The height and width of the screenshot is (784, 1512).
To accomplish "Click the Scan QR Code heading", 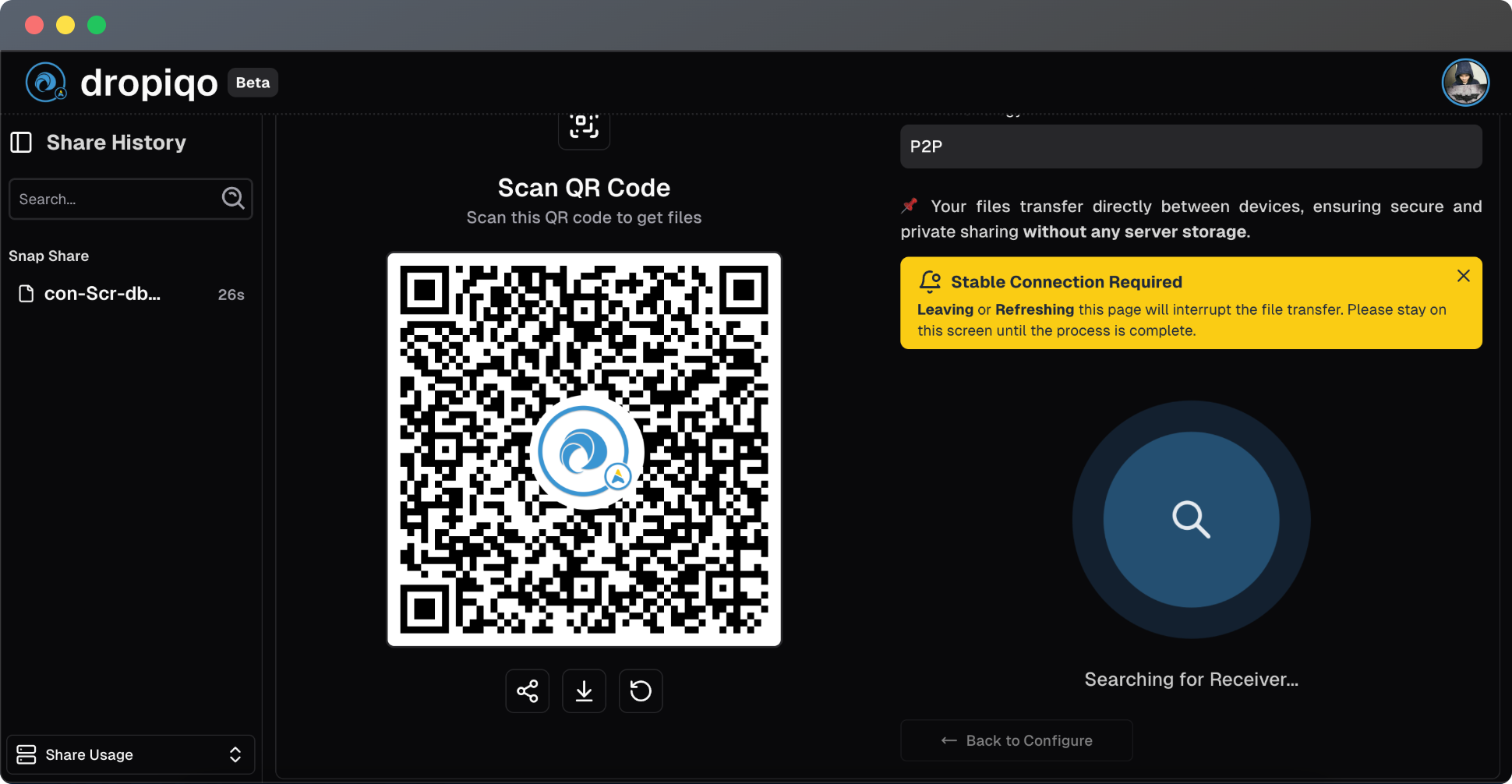I will pos(584,188).
